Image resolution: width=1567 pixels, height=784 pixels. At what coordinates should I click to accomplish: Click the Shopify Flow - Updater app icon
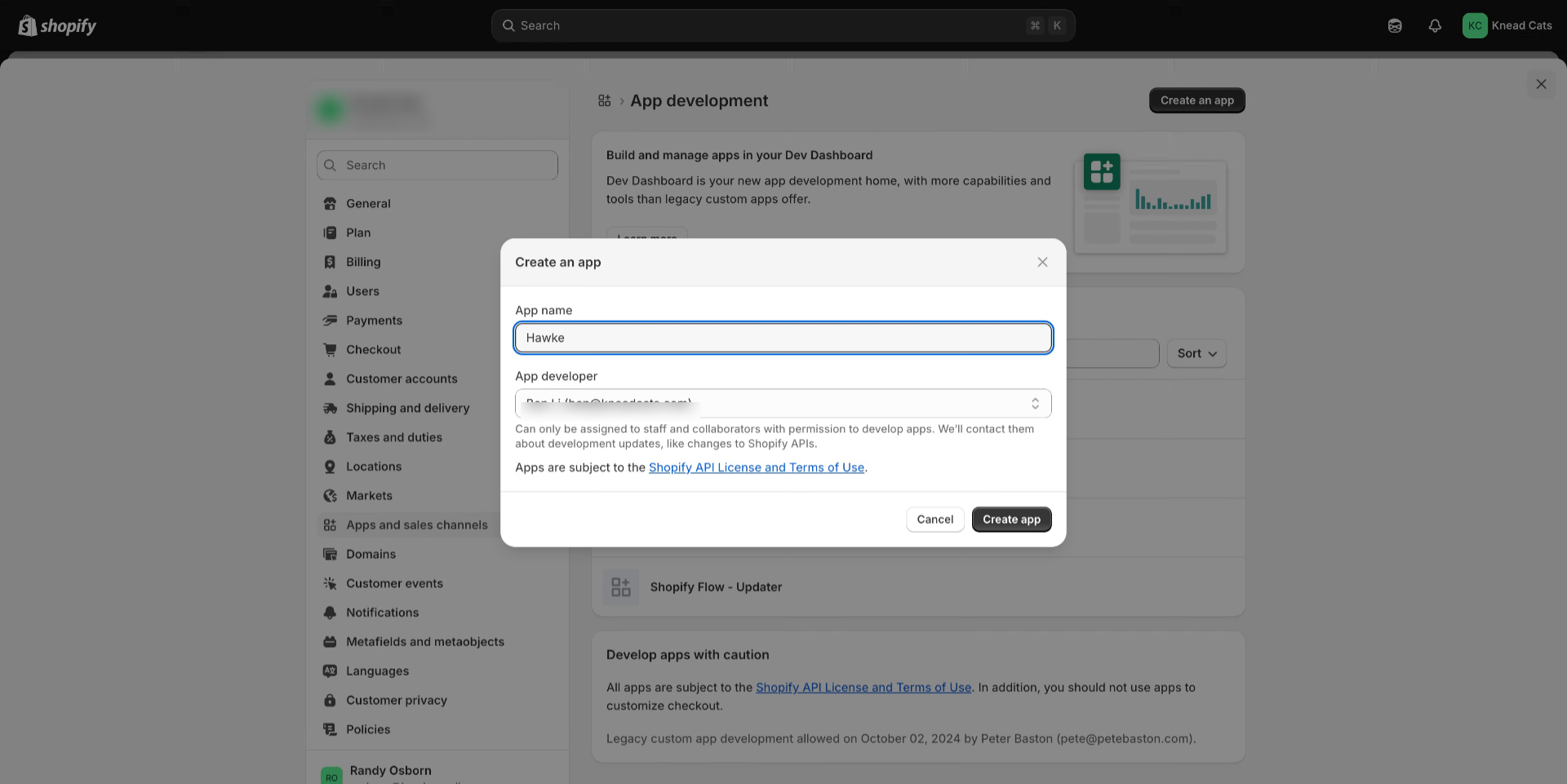(x=621, y=587)
